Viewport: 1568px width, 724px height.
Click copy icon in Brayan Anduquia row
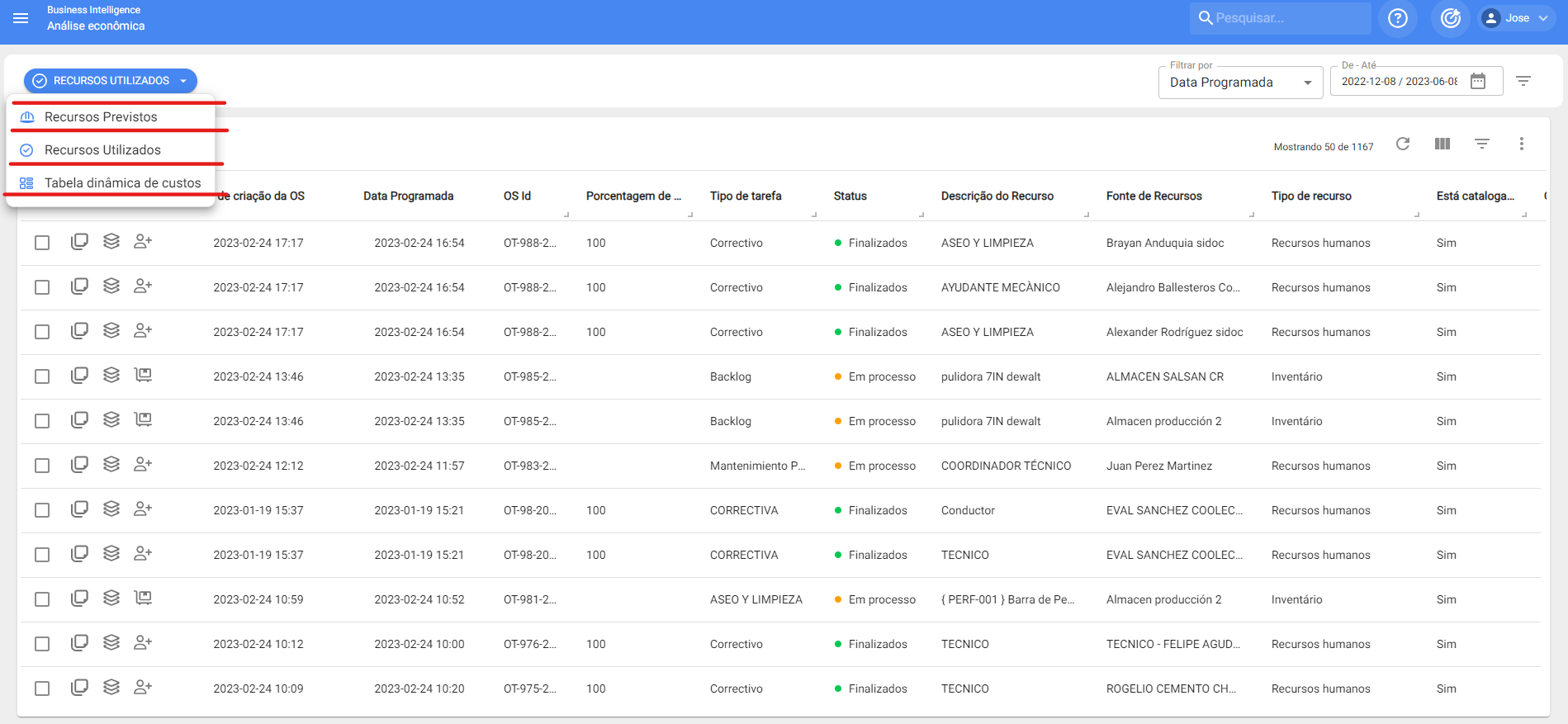(x=79, y=242)
